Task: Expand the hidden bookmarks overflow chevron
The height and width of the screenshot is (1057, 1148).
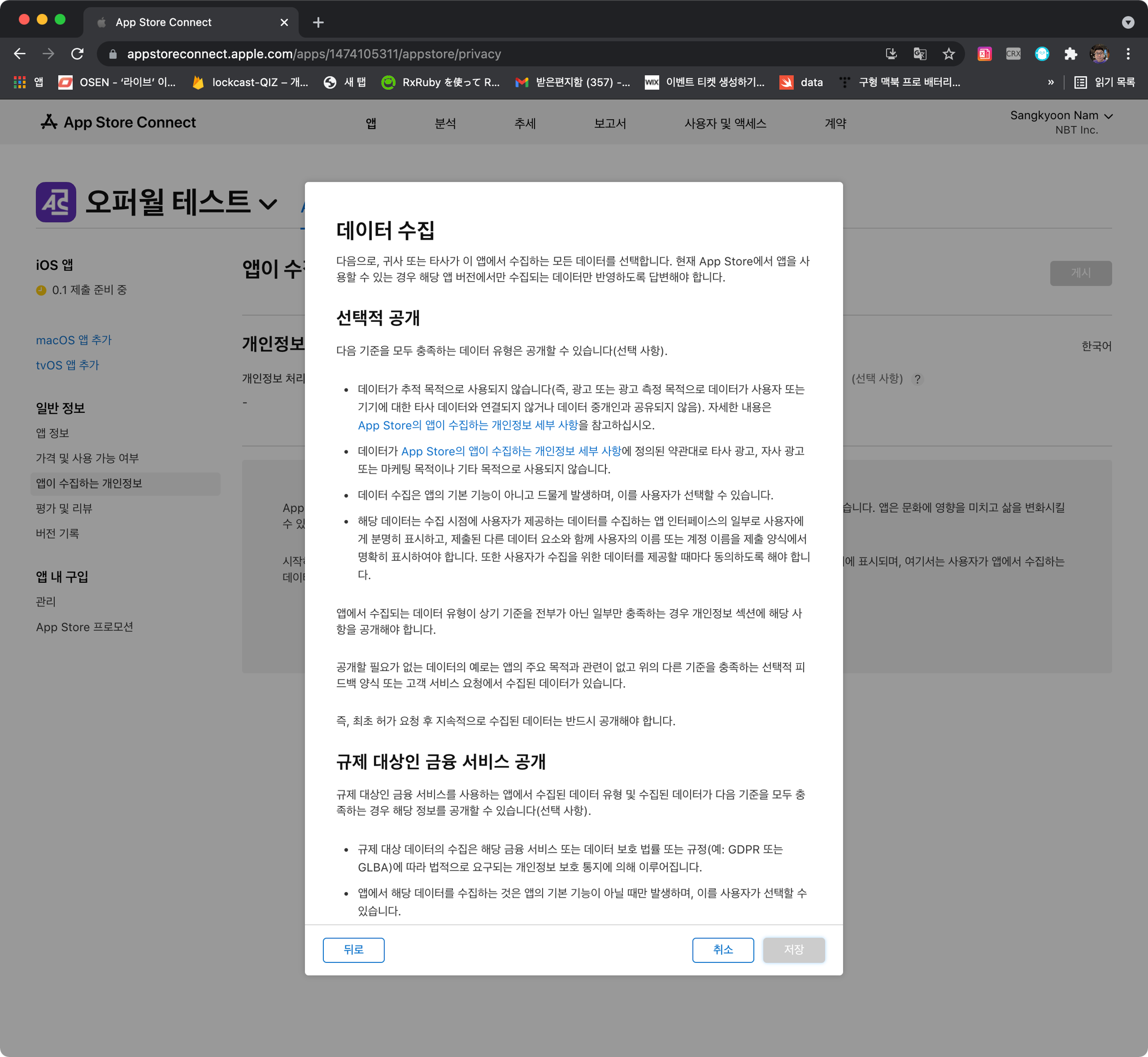Action: 1050,82
